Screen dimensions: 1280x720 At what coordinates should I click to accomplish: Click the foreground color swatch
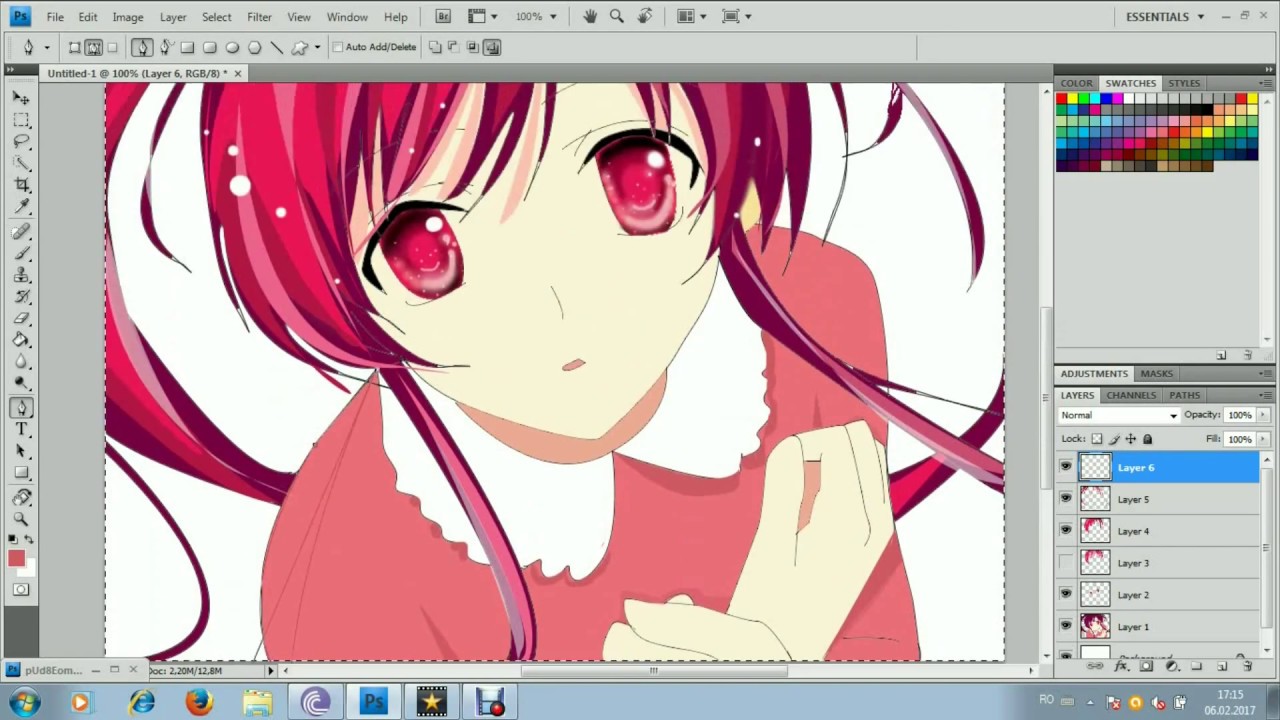point(16,559)
